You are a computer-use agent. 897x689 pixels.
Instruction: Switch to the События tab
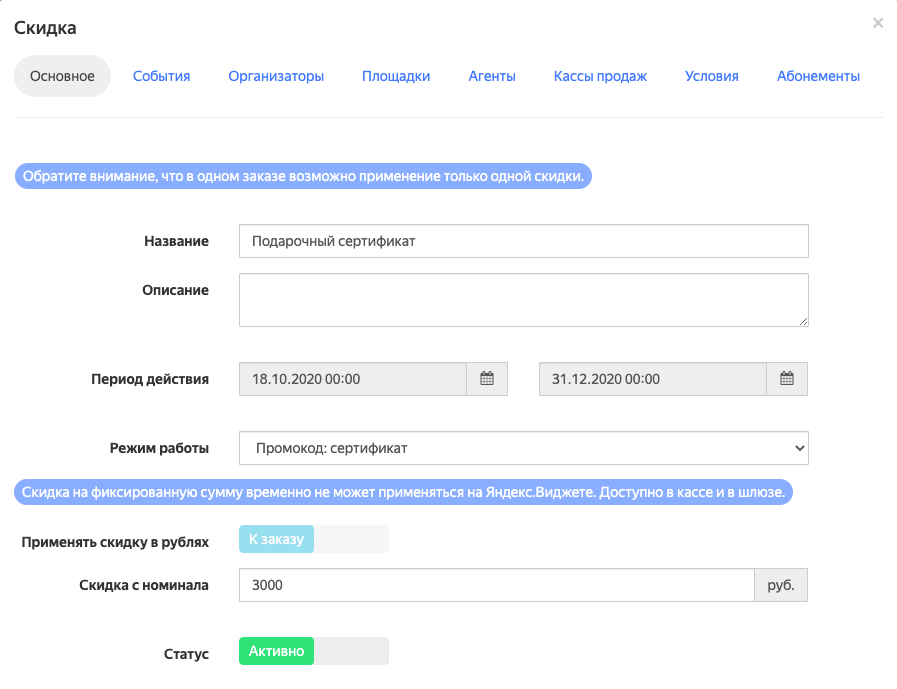pos(161,76)
